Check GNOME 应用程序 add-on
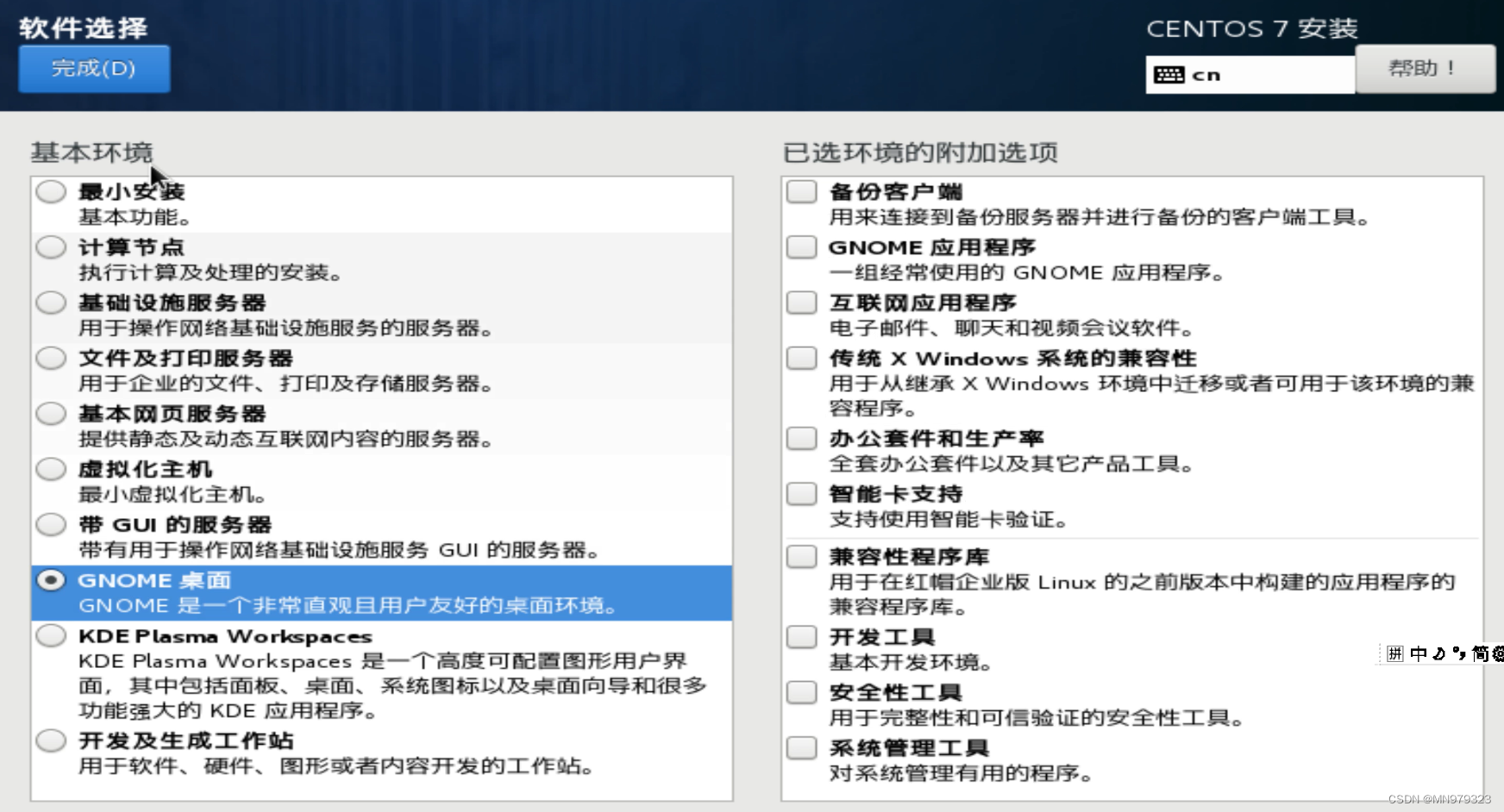This screenshot has width=1504, height=812. 801,247
